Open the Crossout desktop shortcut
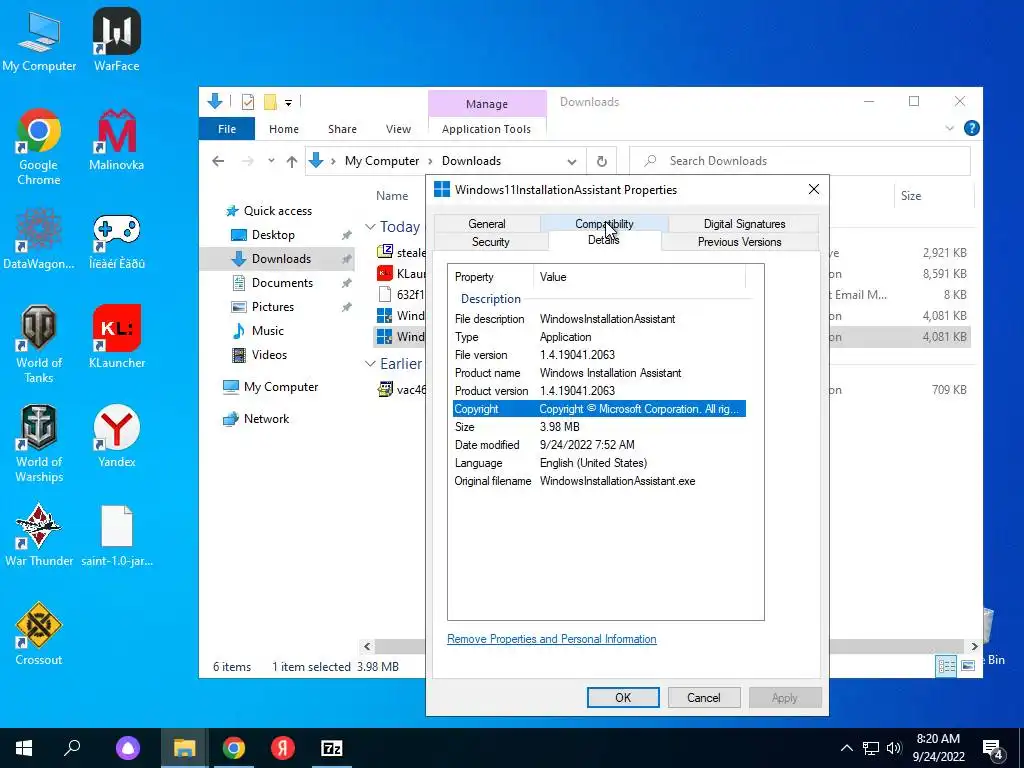The height and width of the screenshot is (768, 1024). [39, 634]
